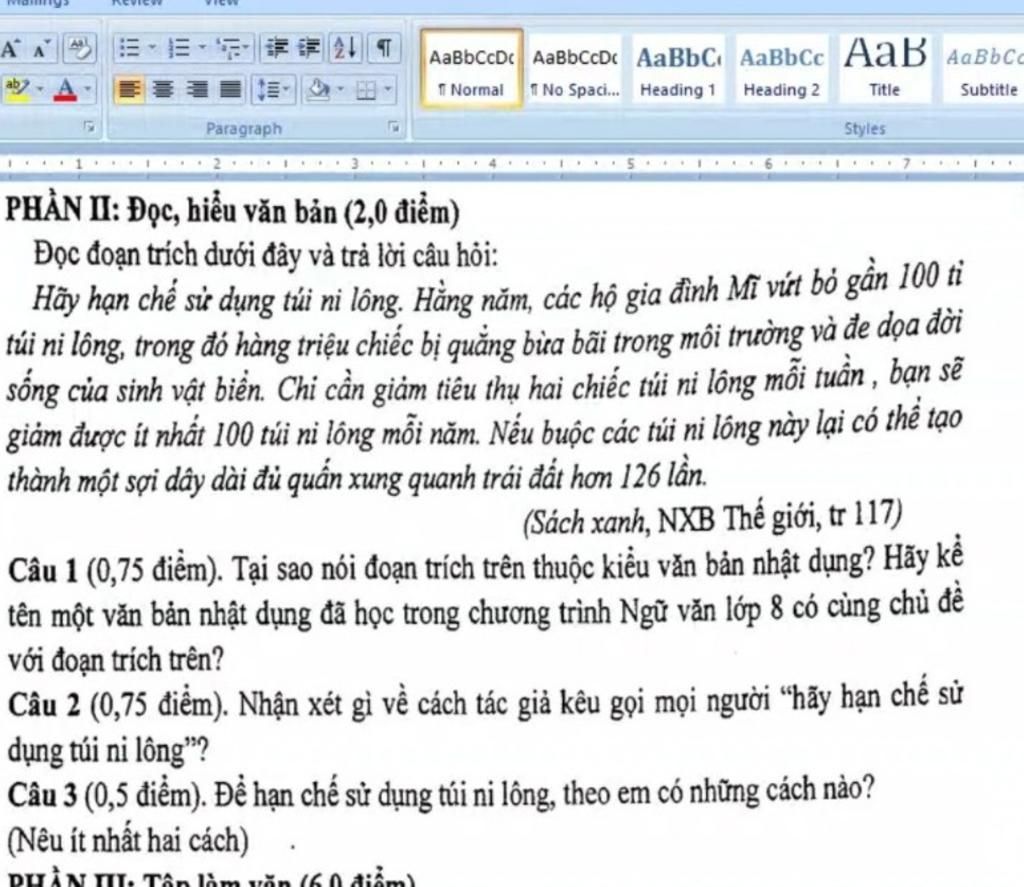Click the italic sentence 'Hãy hạn chế sử dụng túi ni lông'
Viewport: 1024px width, 887px height.
tap(218, 300)
